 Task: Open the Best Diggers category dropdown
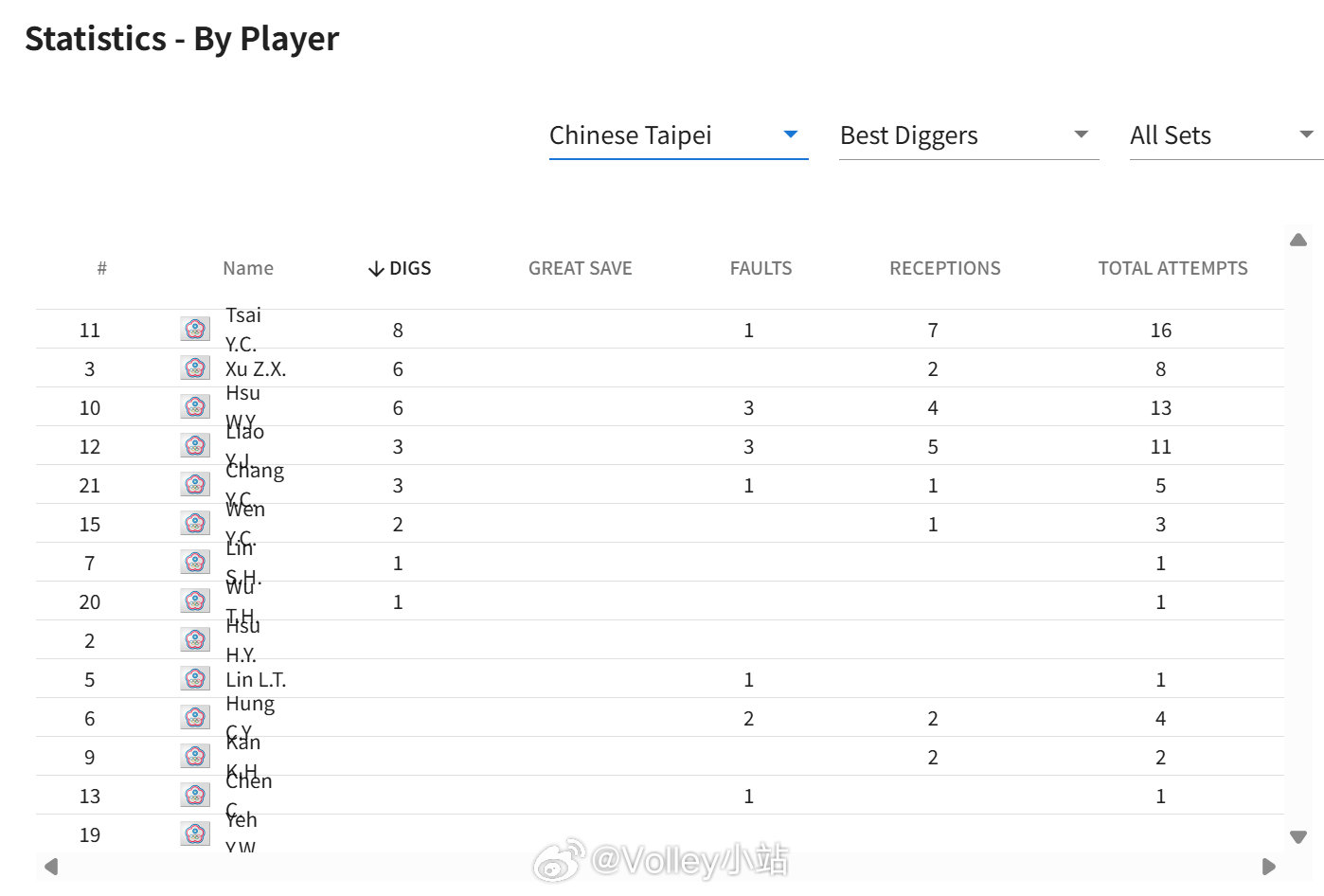969,135
